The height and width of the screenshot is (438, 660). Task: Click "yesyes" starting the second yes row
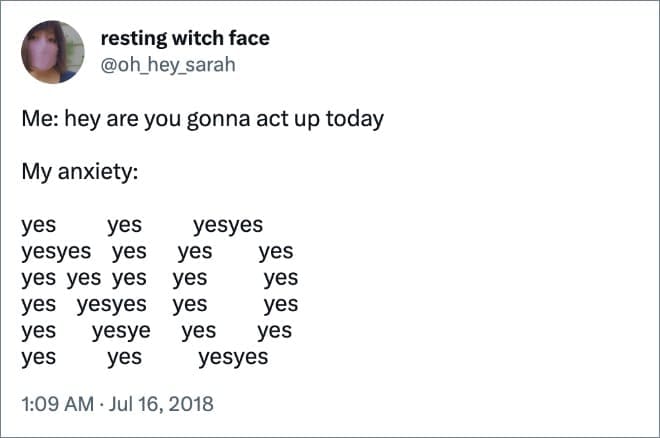[56, 252]
